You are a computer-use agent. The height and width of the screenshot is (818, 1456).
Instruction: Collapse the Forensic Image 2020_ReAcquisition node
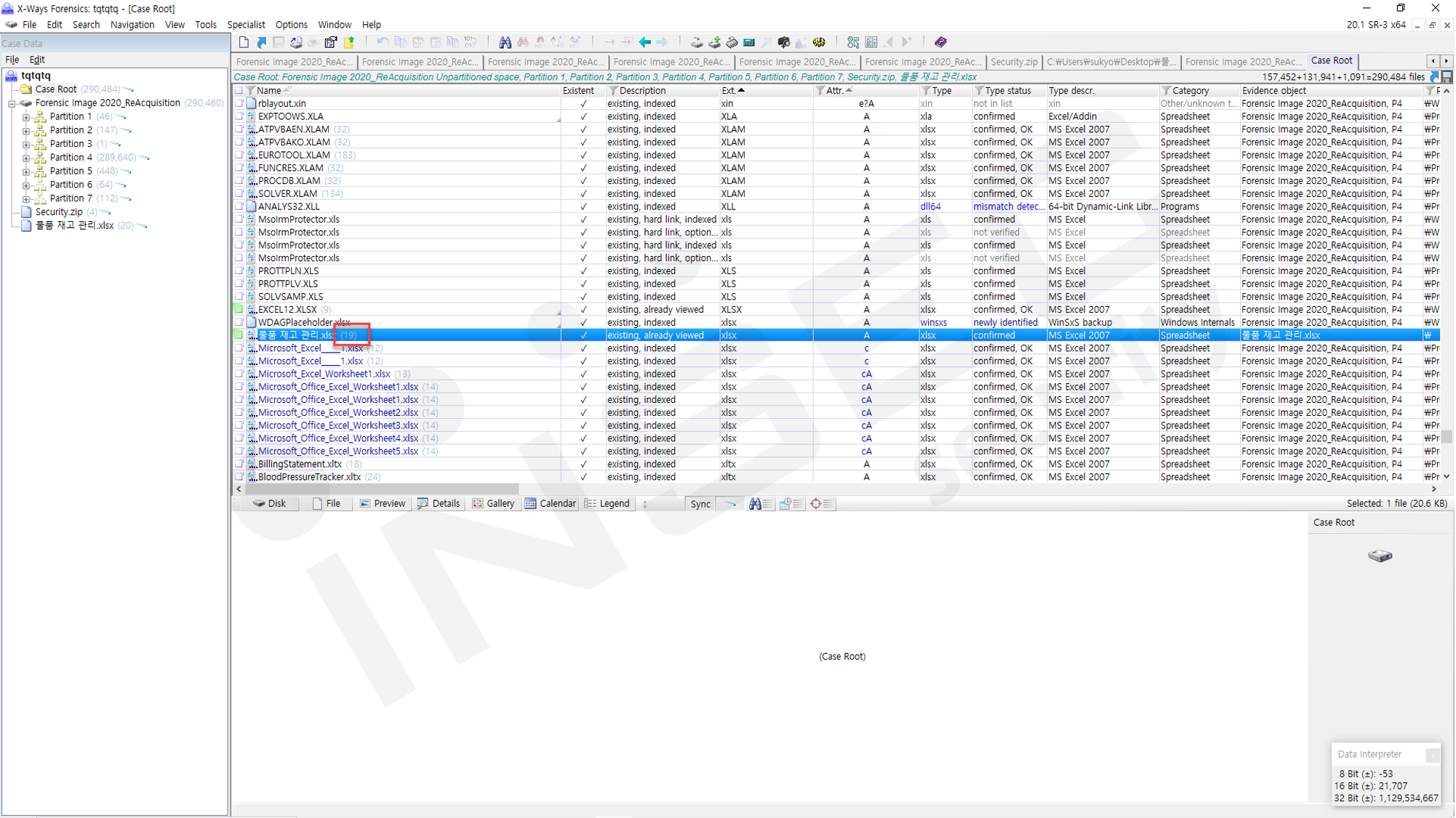12,103
